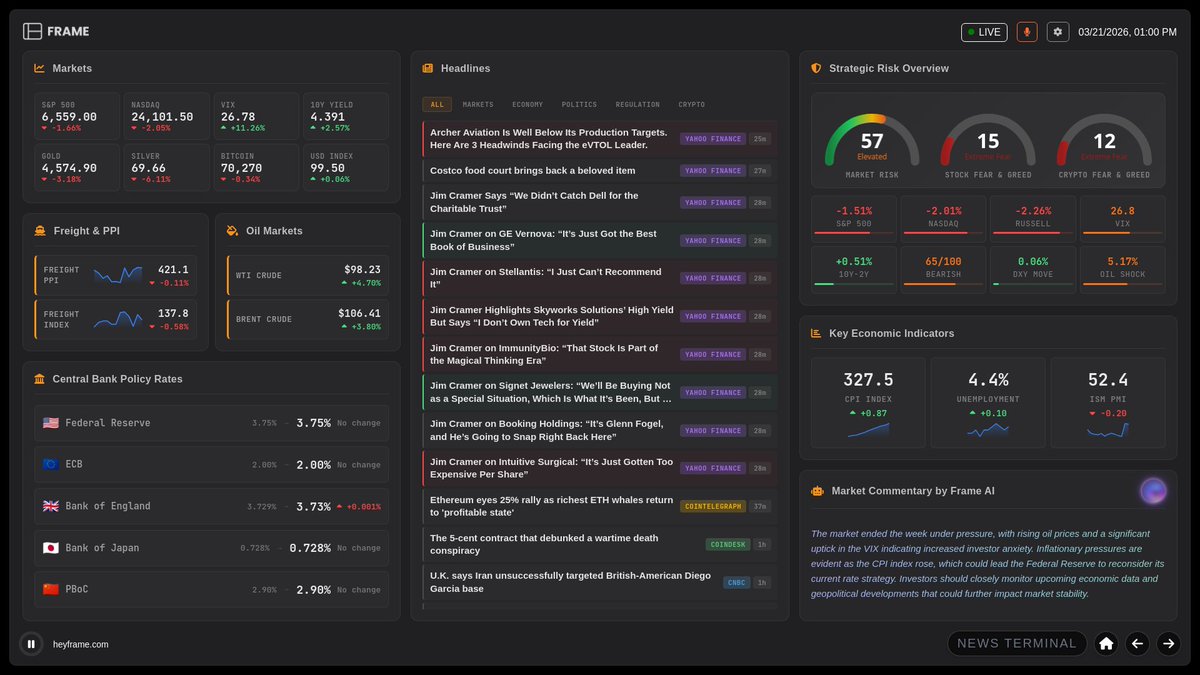This screenshot has height=675, width=1200.
Task: Click the CNBC source tag
Action: coord(736,582)
